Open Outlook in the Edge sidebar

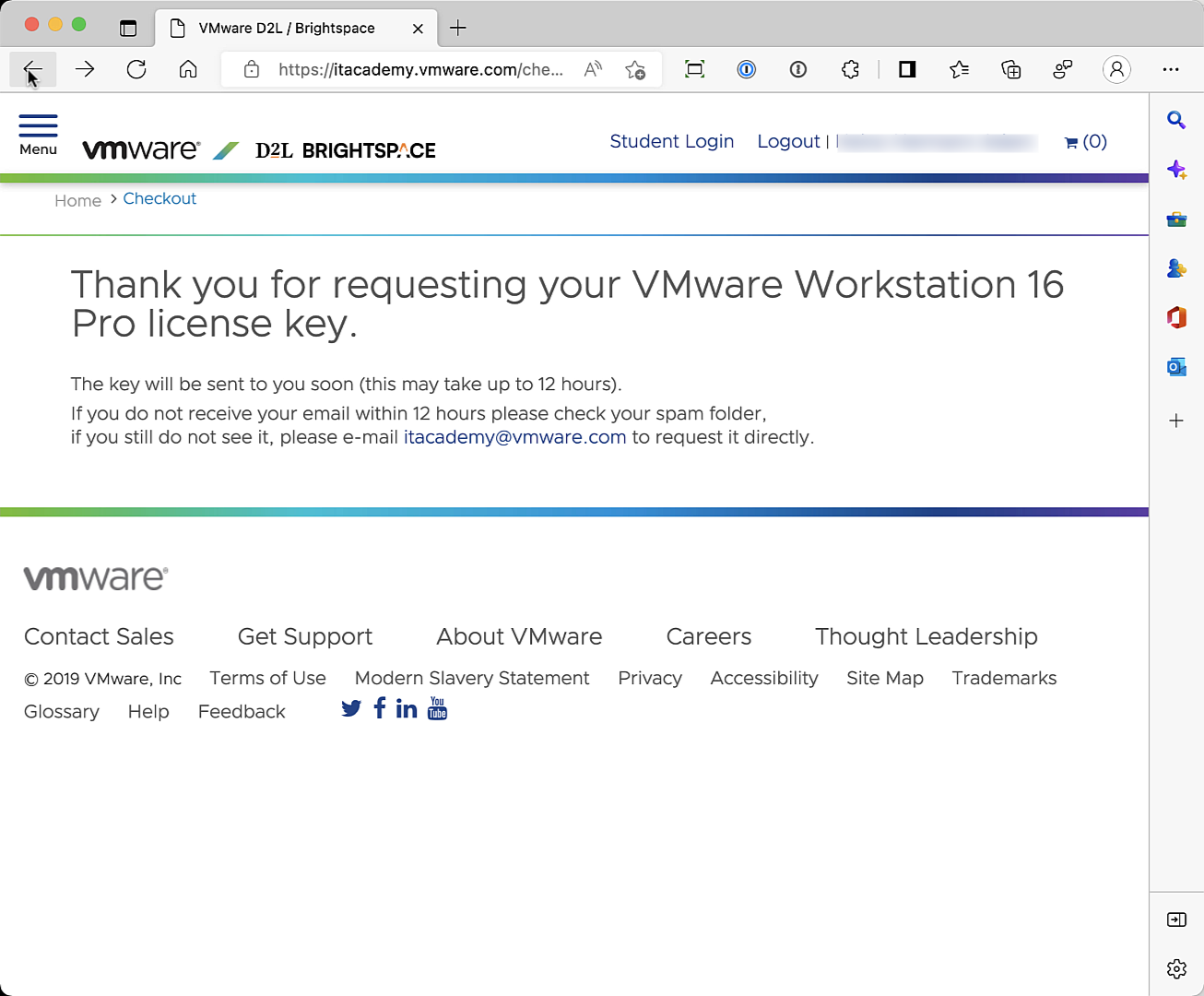(x=1176, y=367)
